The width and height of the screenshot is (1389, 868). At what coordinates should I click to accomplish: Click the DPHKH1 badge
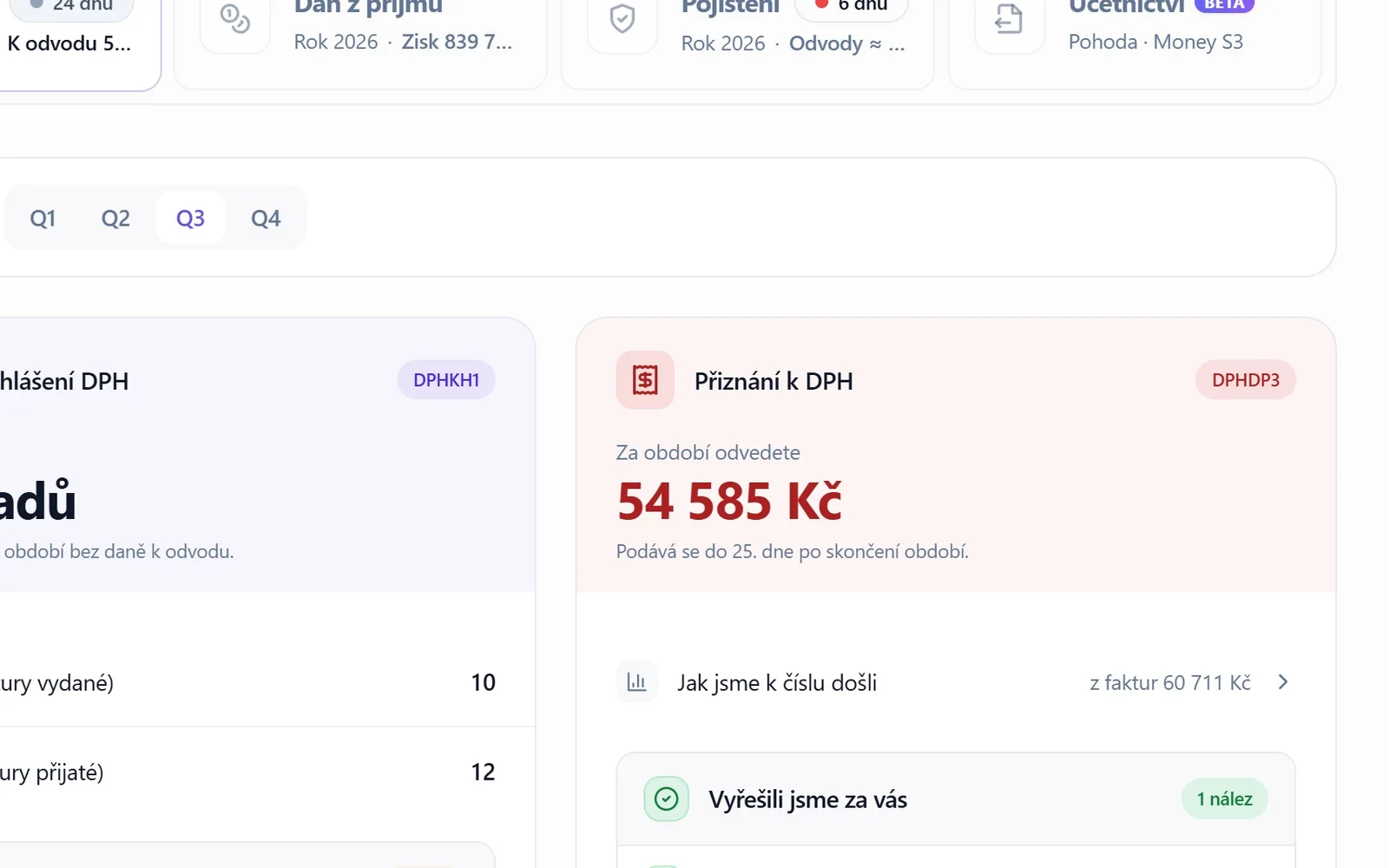pos(446,380)
